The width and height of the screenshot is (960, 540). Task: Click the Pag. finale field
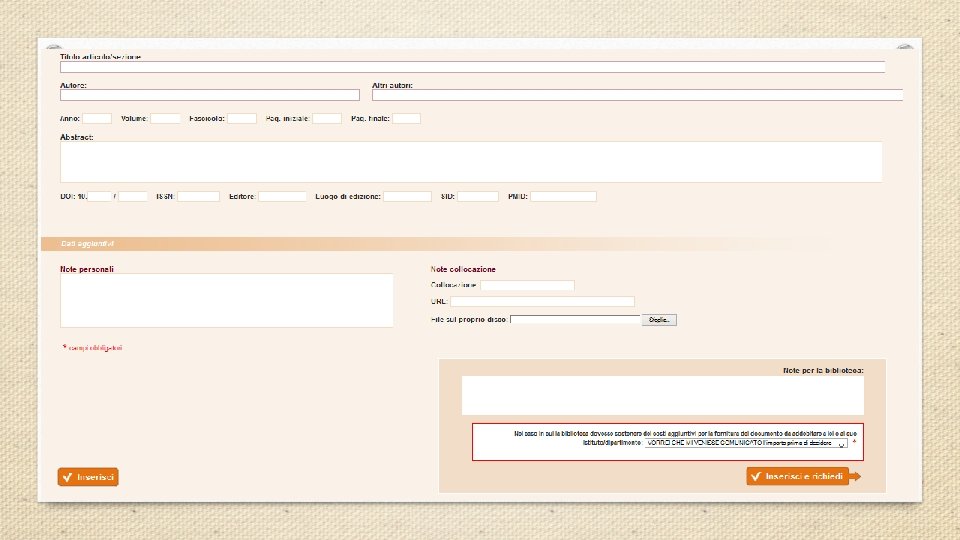[407, 119]
